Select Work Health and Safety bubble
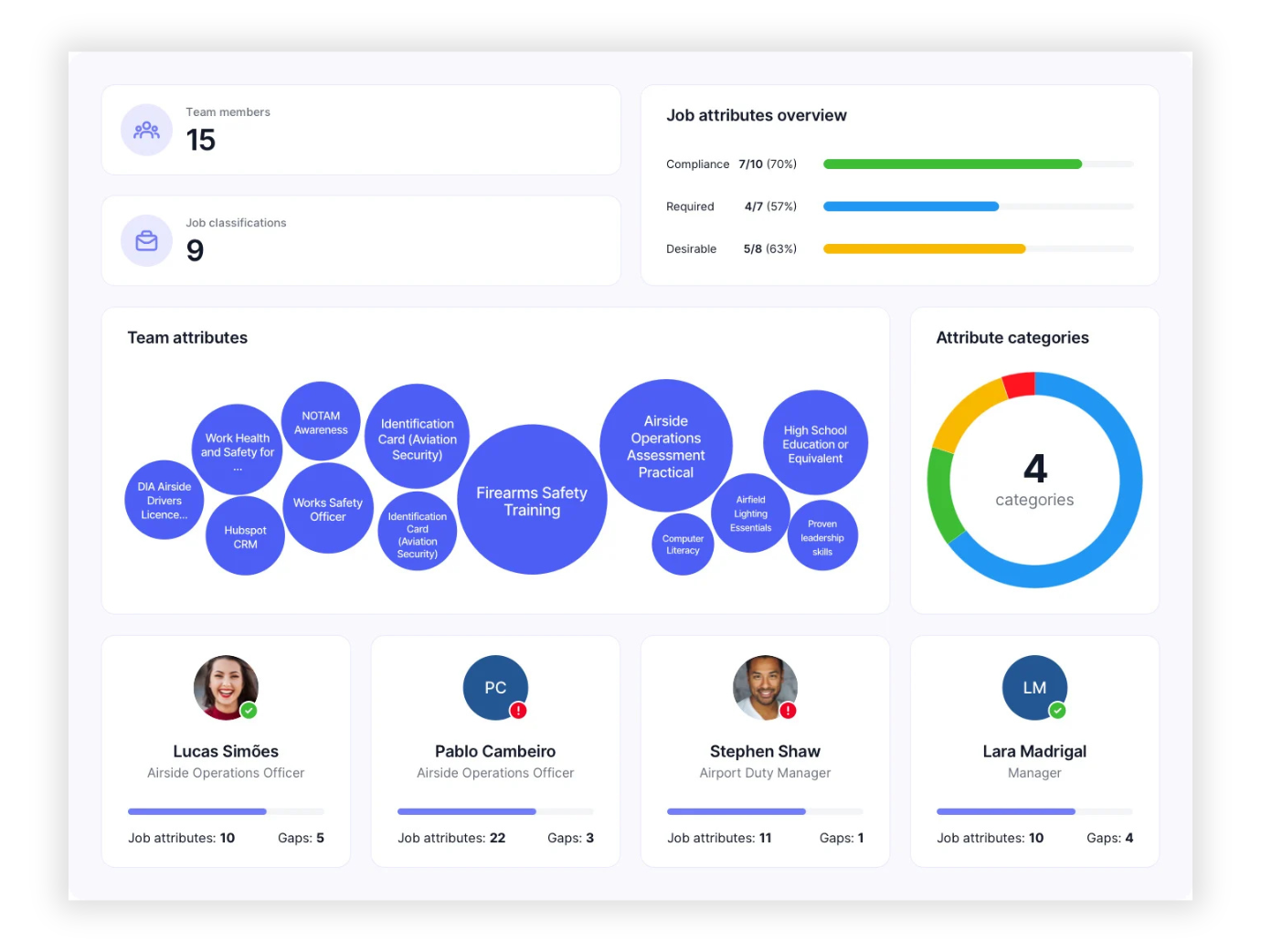The height and width of the screenshot is (952, 1261). point(238,450)
